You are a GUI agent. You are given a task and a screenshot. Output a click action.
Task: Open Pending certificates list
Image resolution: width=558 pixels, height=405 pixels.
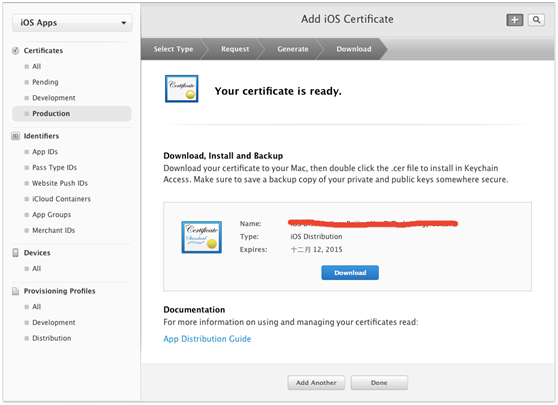tap(45, 82)
